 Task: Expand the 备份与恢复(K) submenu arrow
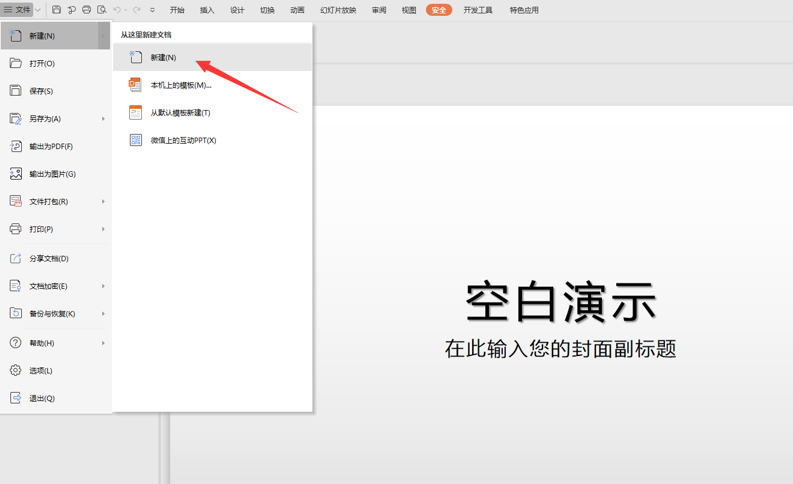[103, 314]
